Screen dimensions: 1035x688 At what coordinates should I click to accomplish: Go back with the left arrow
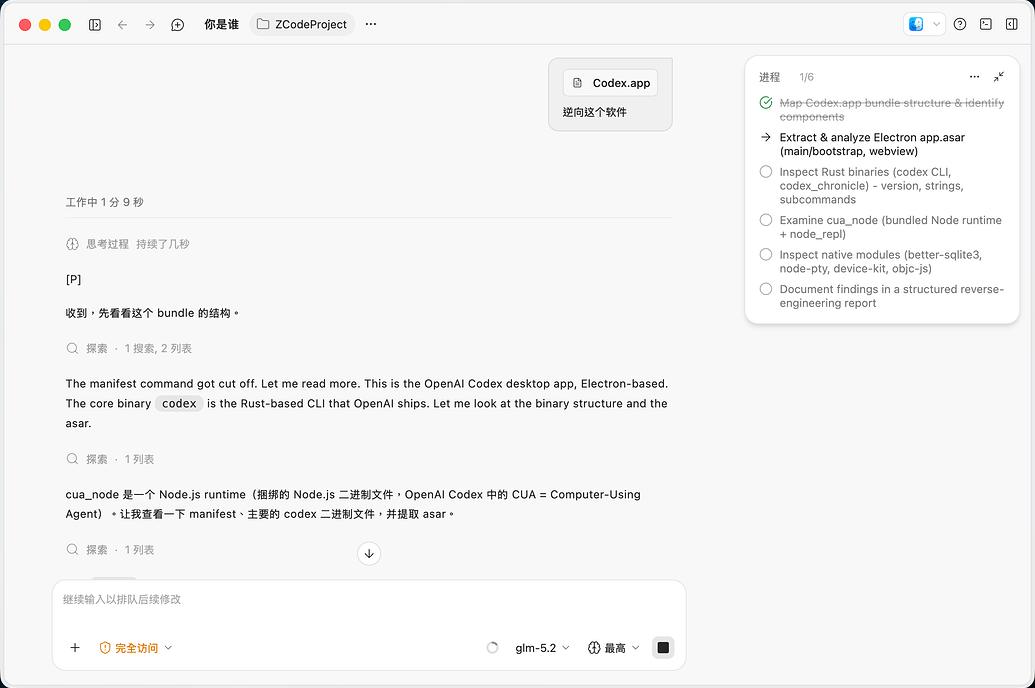point(123,24)
